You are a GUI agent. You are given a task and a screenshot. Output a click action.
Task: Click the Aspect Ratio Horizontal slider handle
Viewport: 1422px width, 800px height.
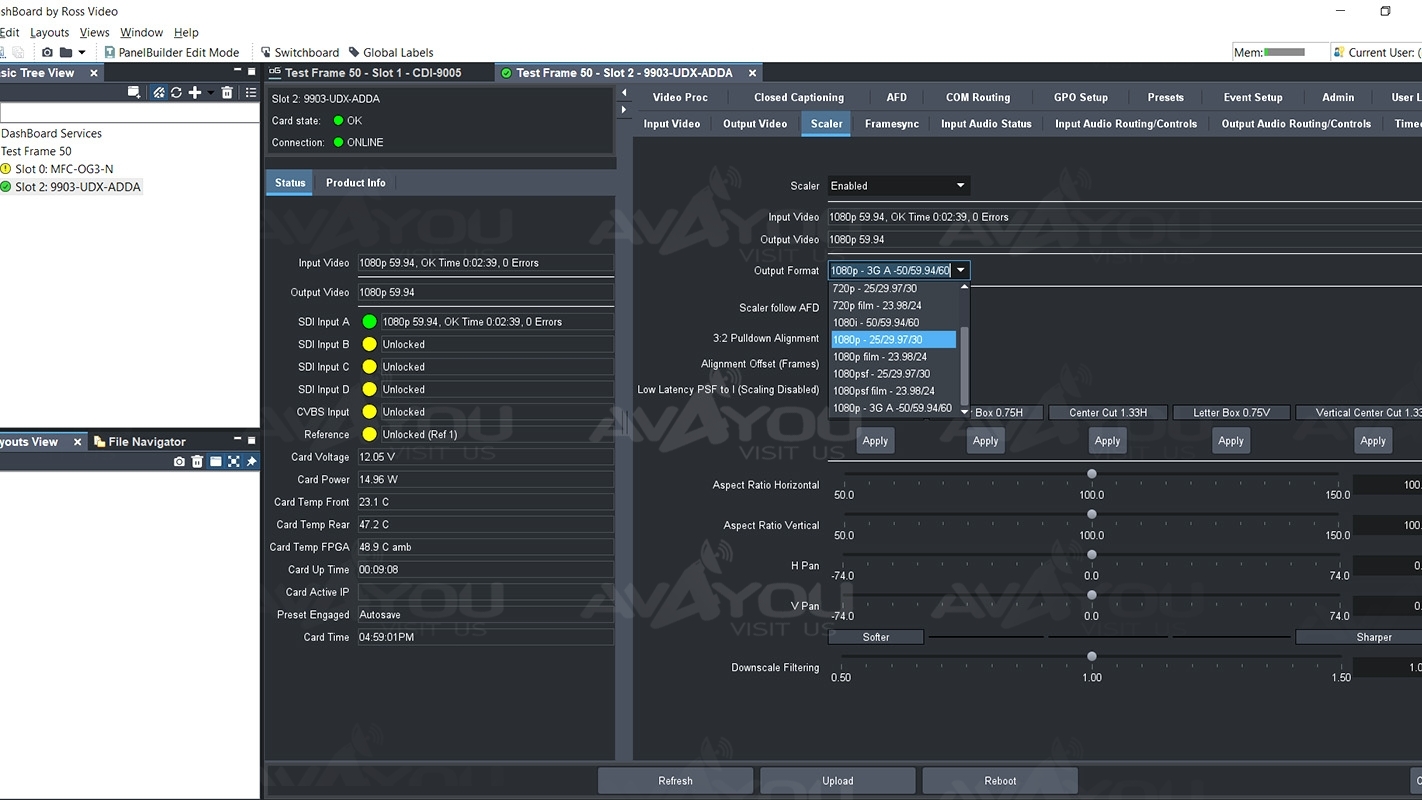coord(1092,474)
